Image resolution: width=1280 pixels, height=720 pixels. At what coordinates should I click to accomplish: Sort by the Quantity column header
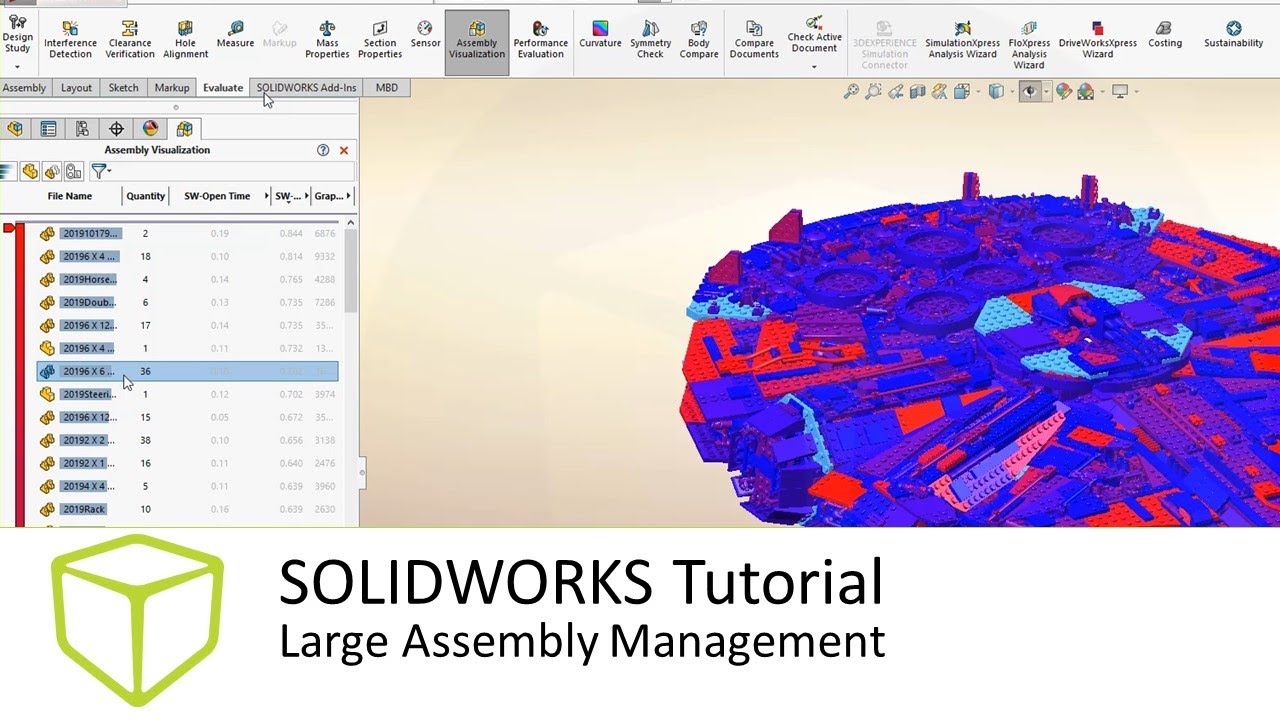[x=146, y=196]
